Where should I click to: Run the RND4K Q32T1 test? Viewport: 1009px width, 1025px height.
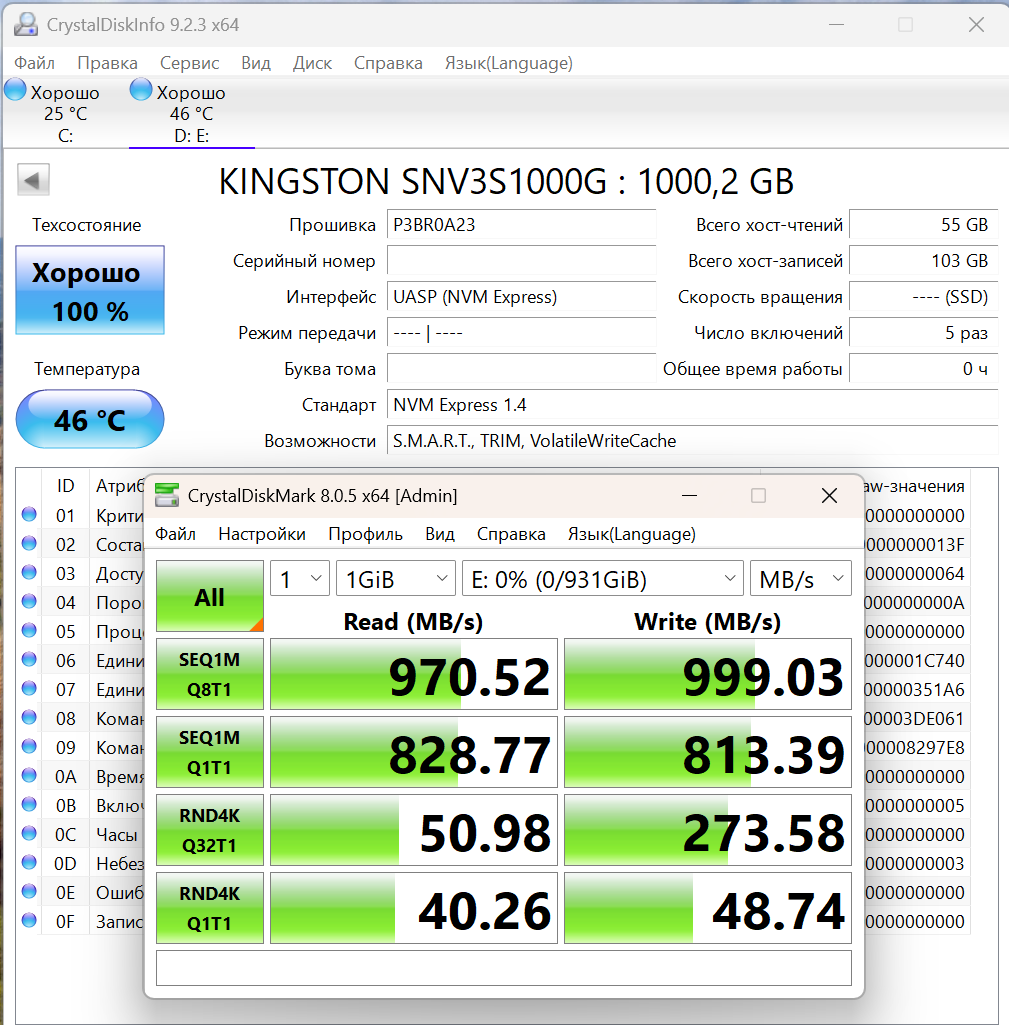coord(210,830)
